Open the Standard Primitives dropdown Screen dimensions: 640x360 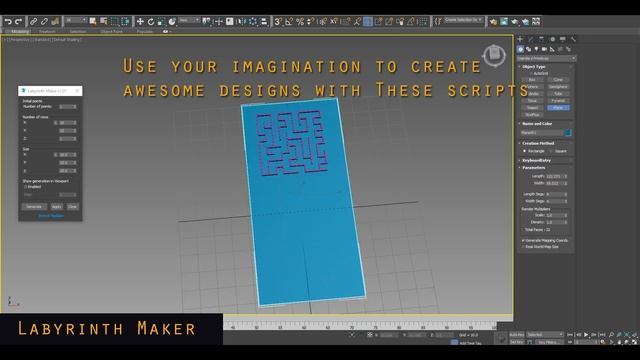coord(546,58)
